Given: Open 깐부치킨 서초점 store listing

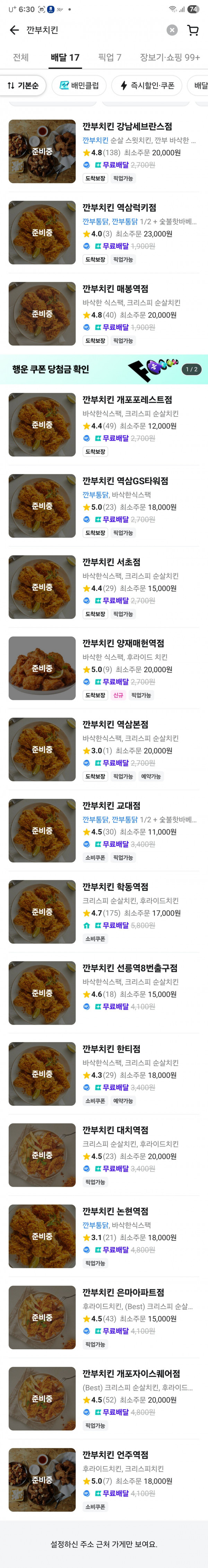Looking at the screenshot, I should (x=111, y=562).
